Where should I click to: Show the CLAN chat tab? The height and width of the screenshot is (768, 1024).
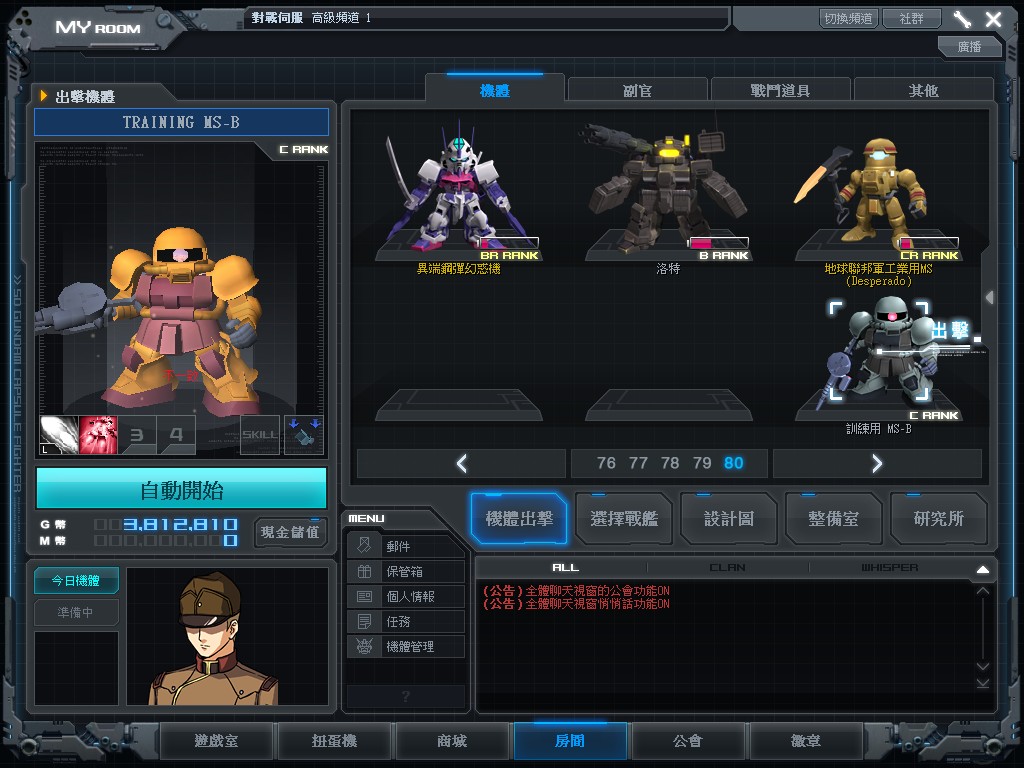(727, 568)
